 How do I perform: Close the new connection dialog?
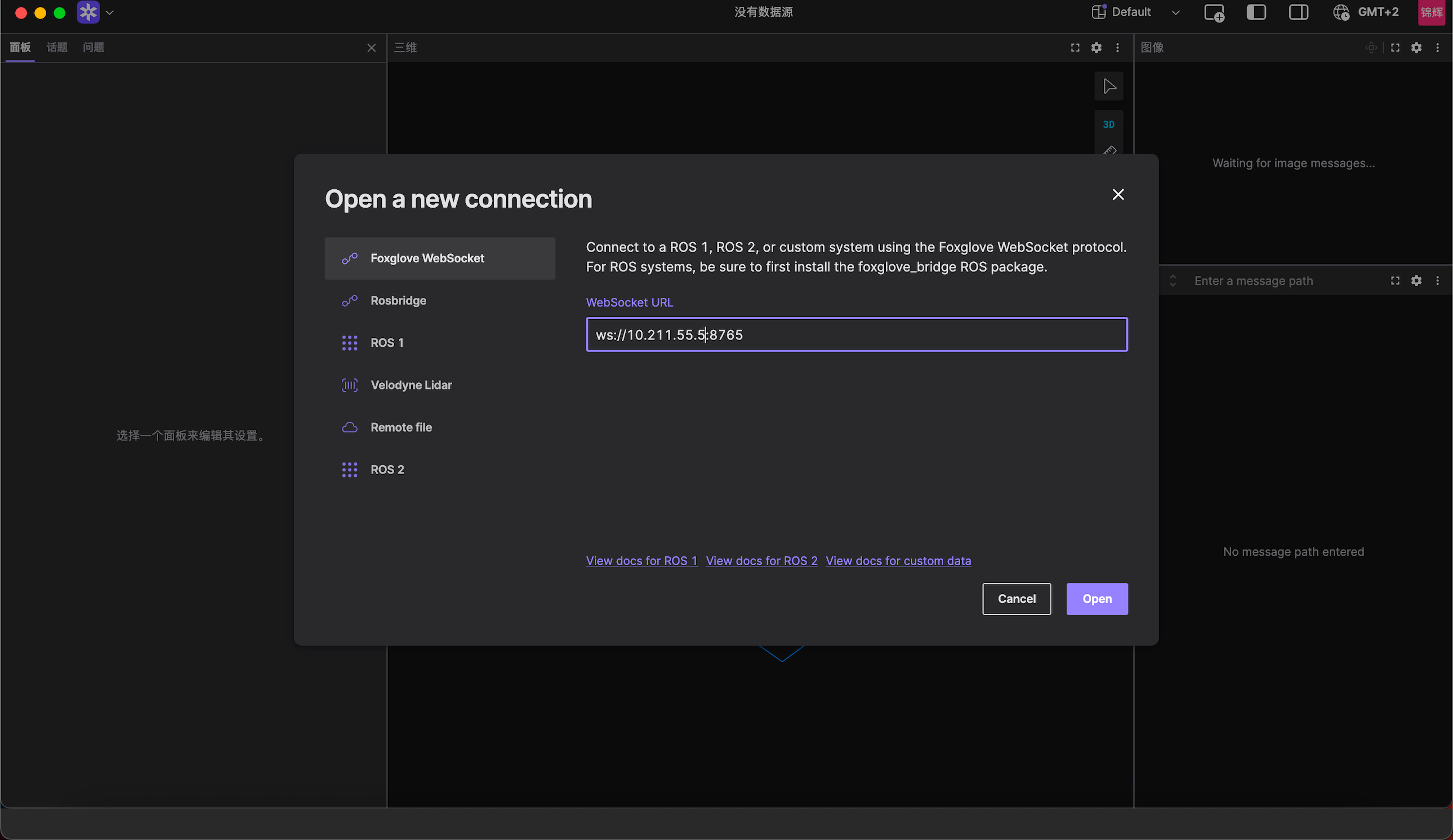[1118, 195]
